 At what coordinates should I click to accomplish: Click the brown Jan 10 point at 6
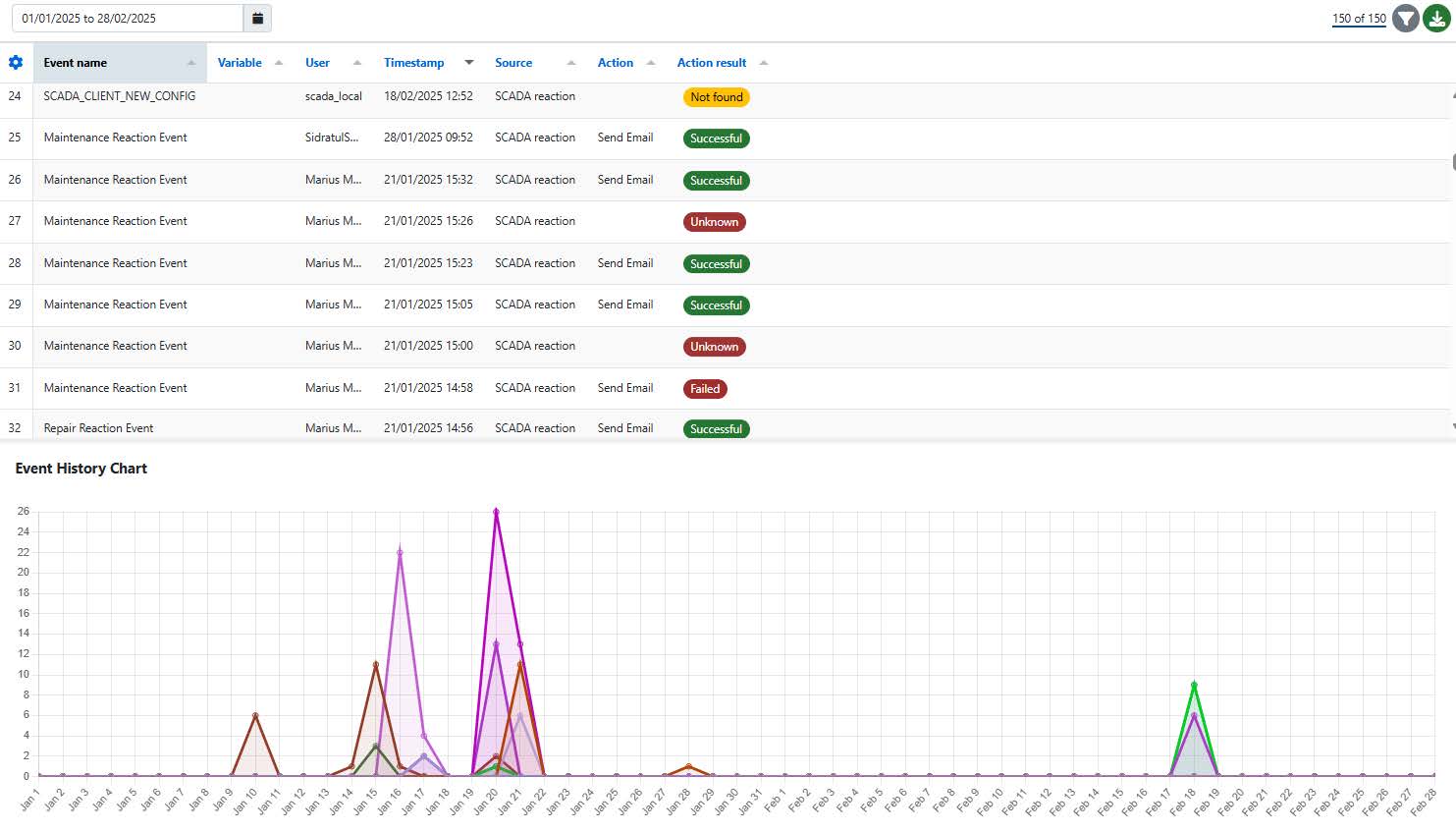click(x=255, y=715)
